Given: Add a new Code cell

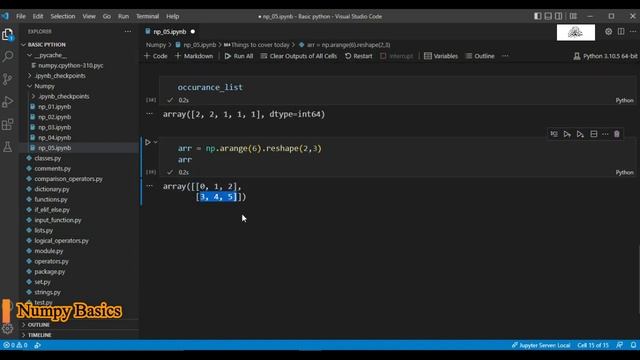Looking at the screenshot, I should [156, 56].
